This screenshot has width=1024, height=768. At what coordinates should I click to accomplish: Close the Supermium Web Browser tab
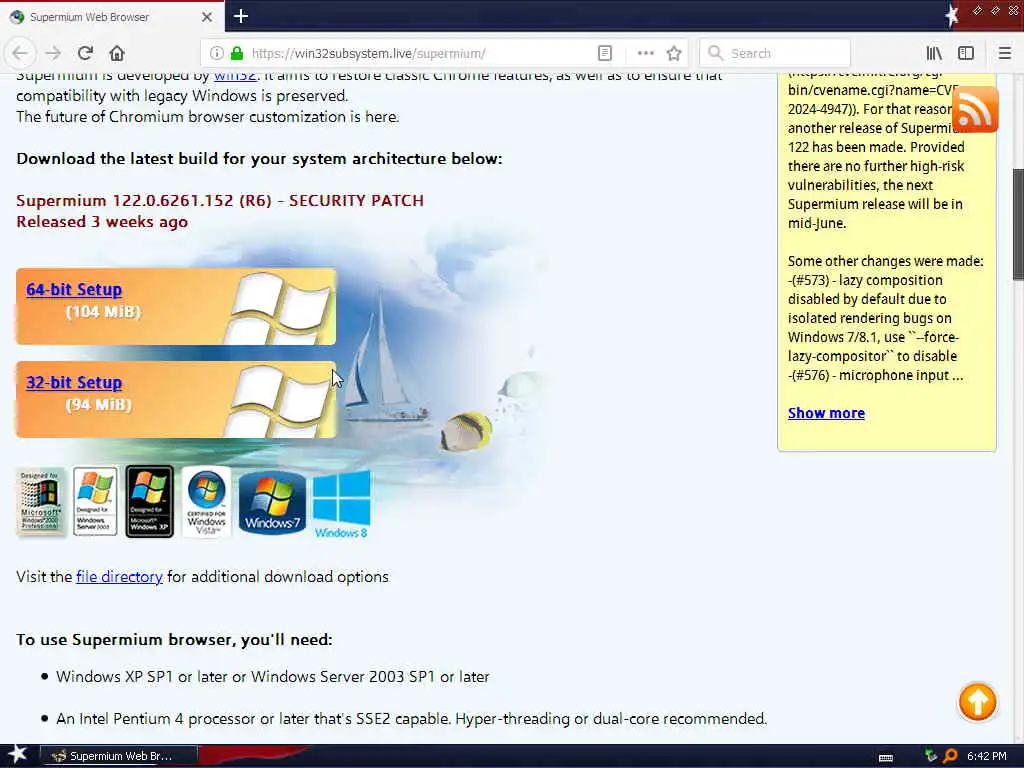coord(207,17)
